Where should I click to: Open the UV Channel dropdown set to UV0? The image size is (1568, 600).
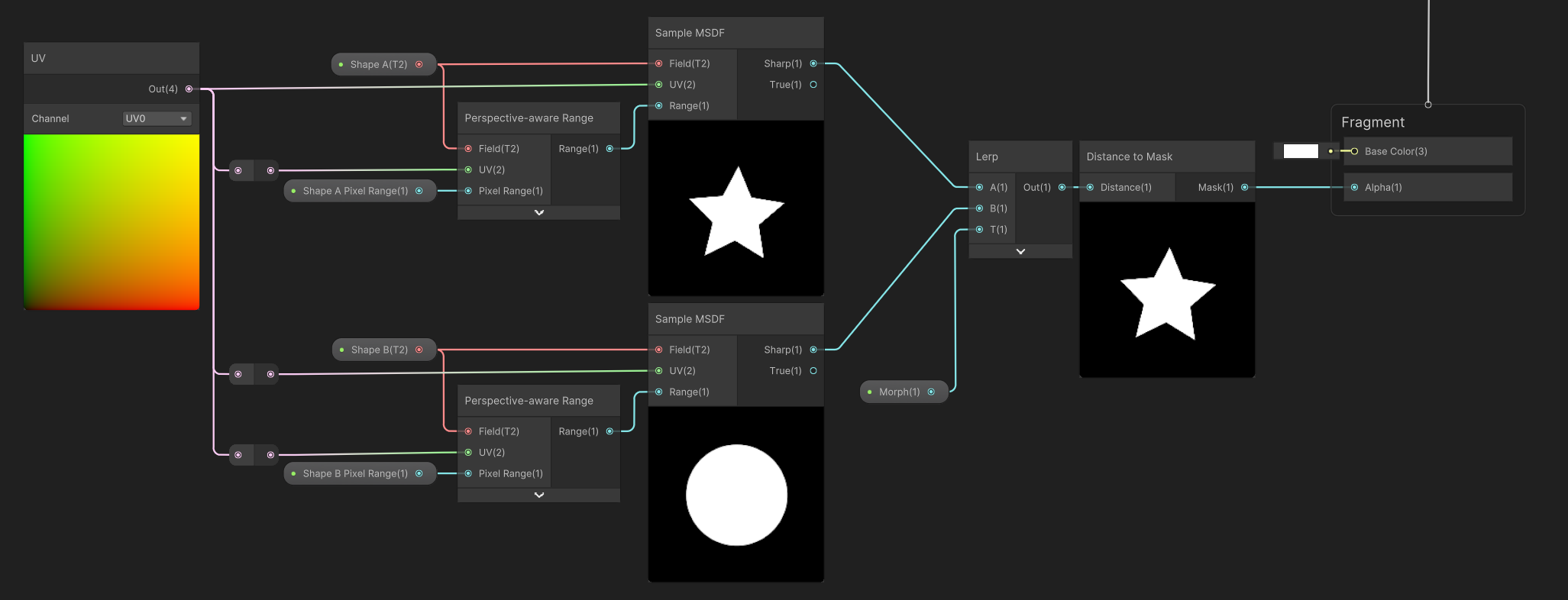click(x=157, y=118)
